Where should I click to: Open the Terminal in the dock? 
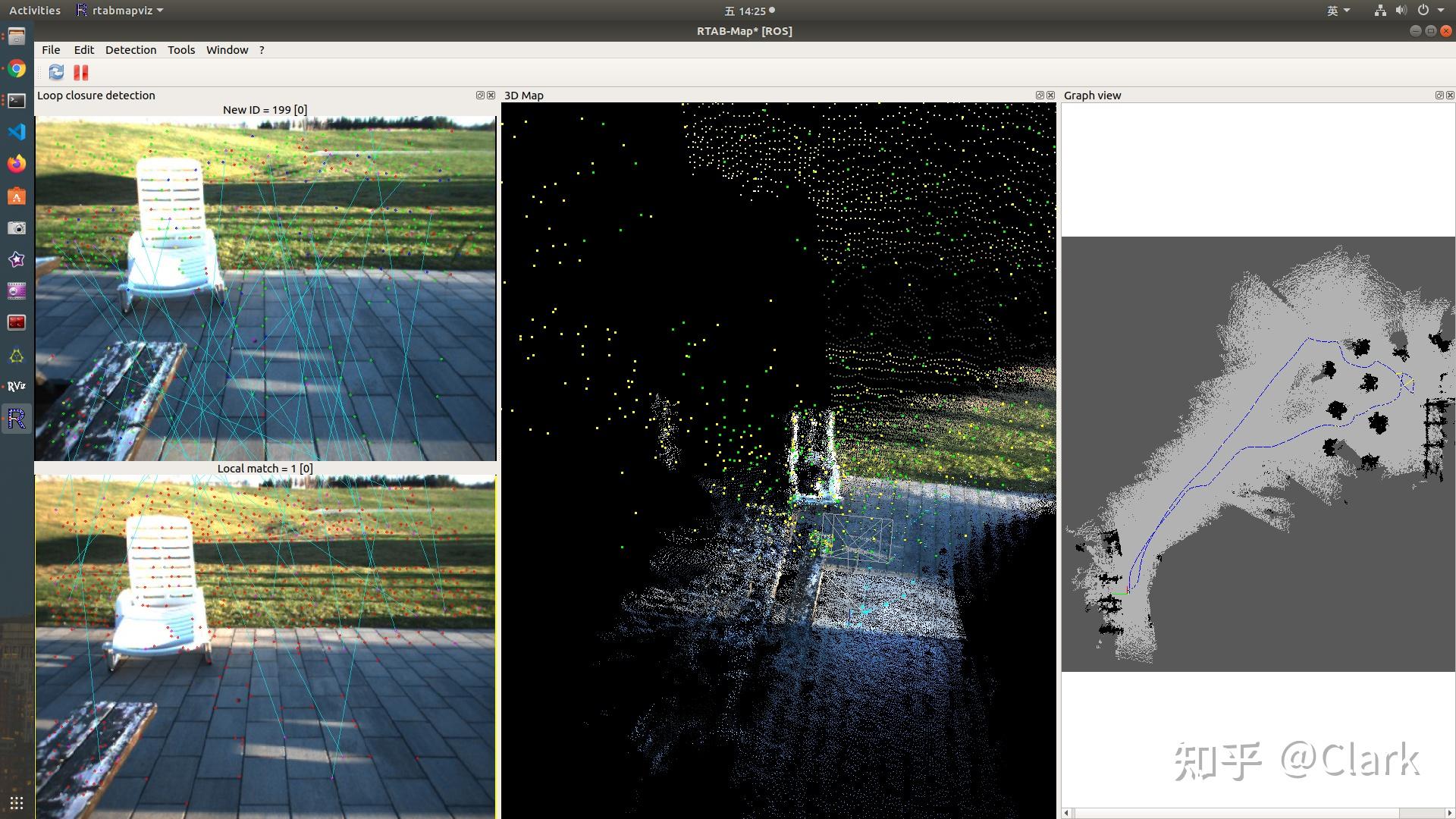click(x=17, y=100)
